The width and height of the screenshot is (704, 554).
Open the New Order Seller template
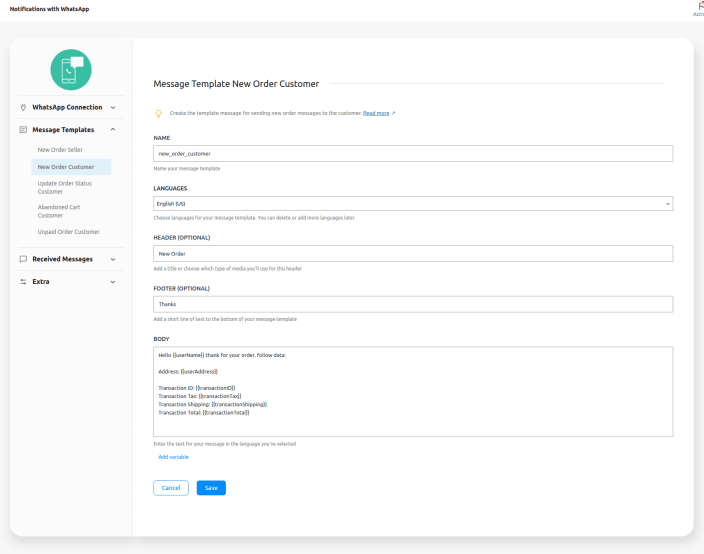60,149
